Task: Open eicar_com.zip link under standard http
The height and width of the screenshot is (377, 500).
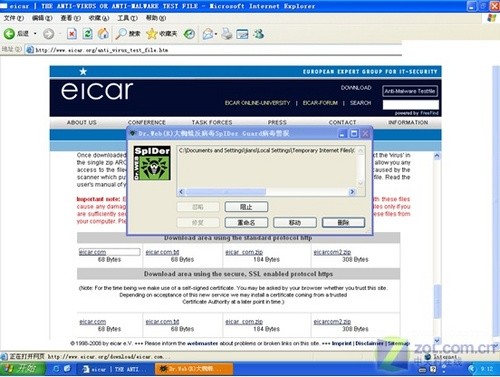Action: click(x=244, y=252)
